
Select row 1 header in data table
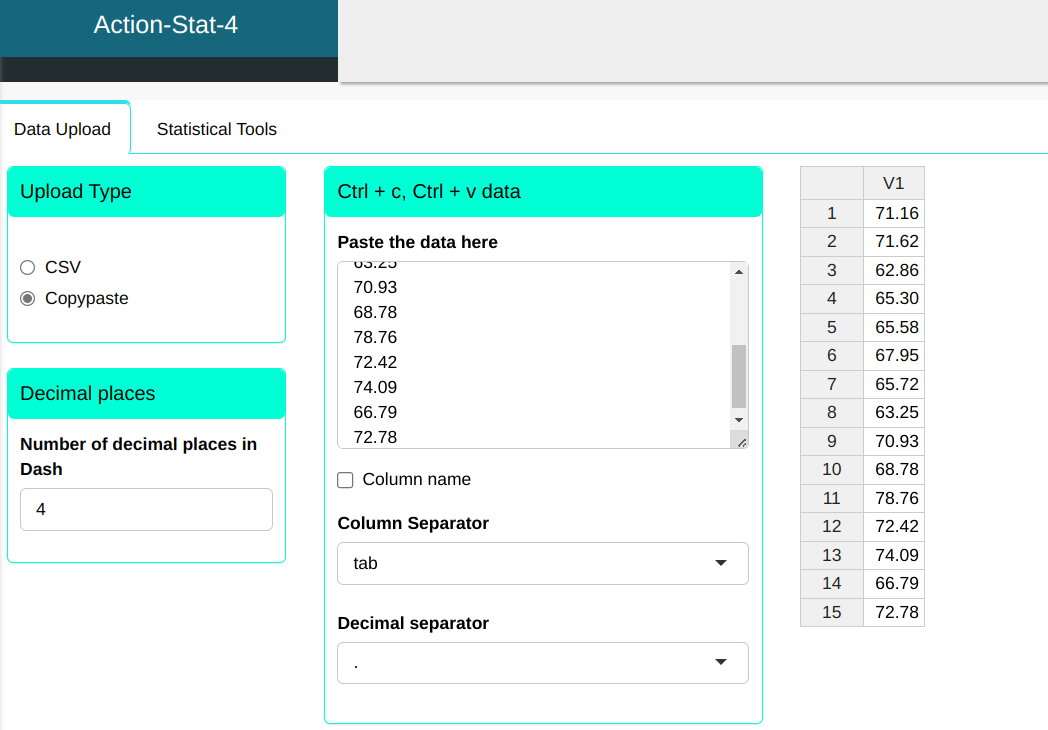(831, 213)
